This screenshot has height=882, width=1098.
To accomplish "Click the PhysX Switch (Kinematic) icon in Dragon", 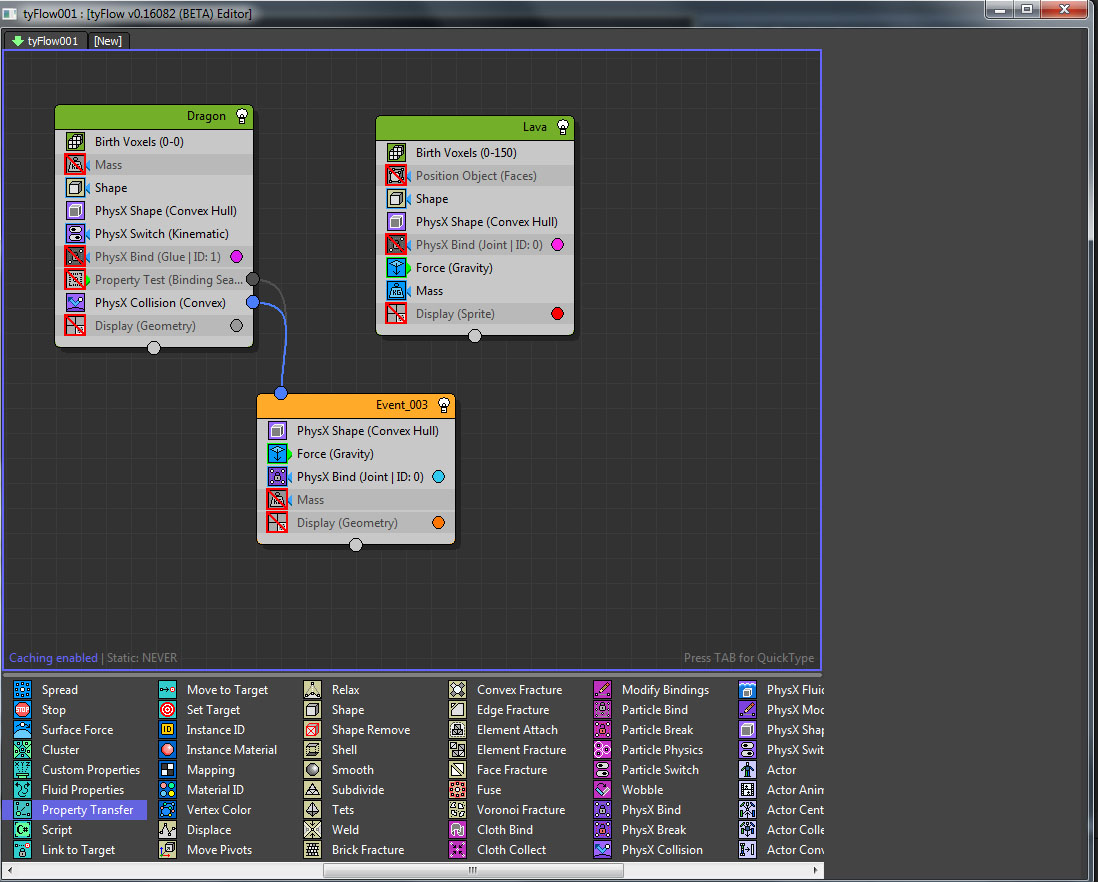I will pos(75,233).
